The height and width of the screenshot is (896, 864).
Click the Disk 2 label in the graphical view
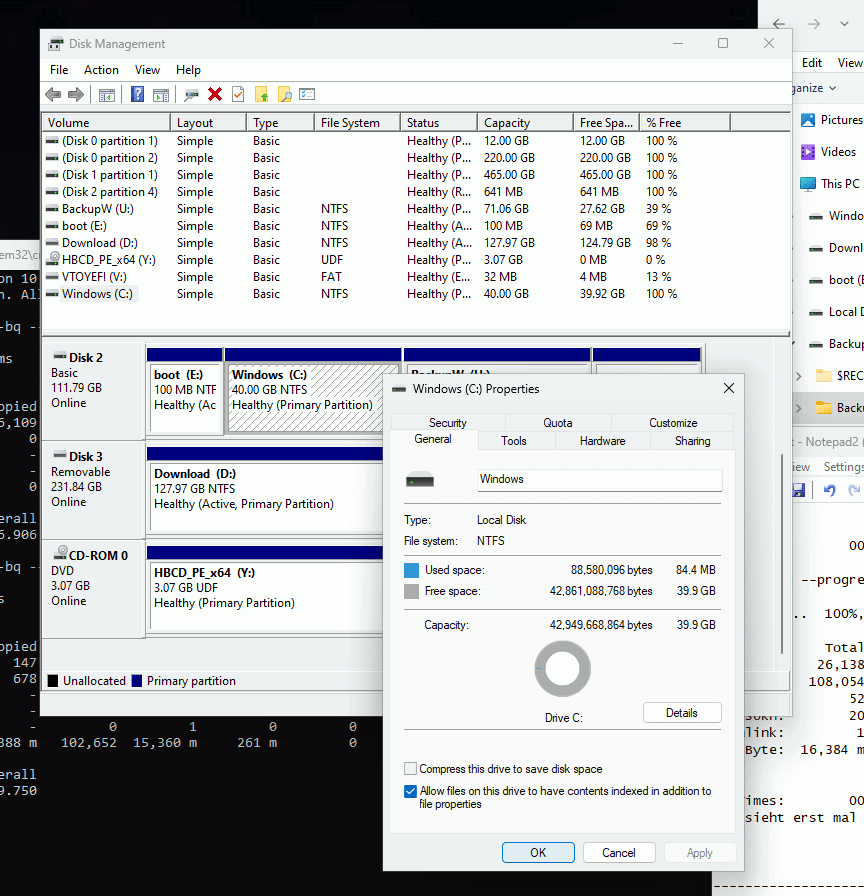point(86,358)
